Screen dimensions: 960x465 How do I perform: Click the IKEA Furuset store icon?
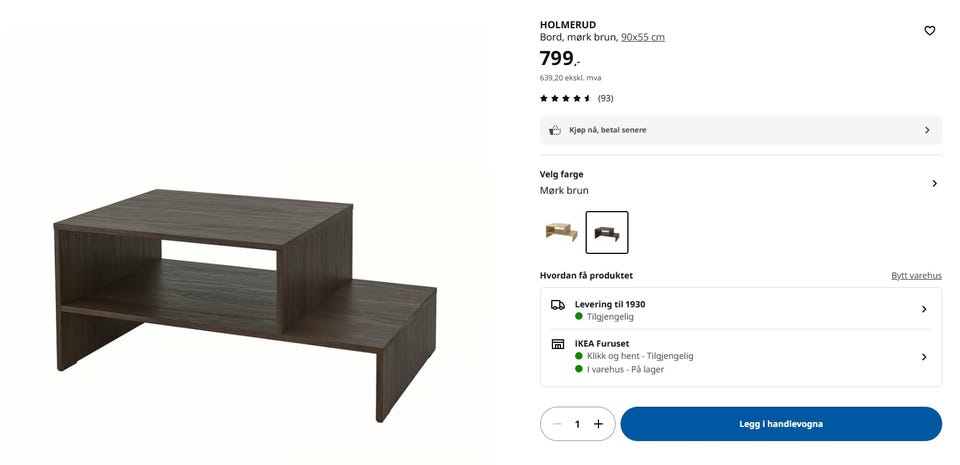point(558,344)
